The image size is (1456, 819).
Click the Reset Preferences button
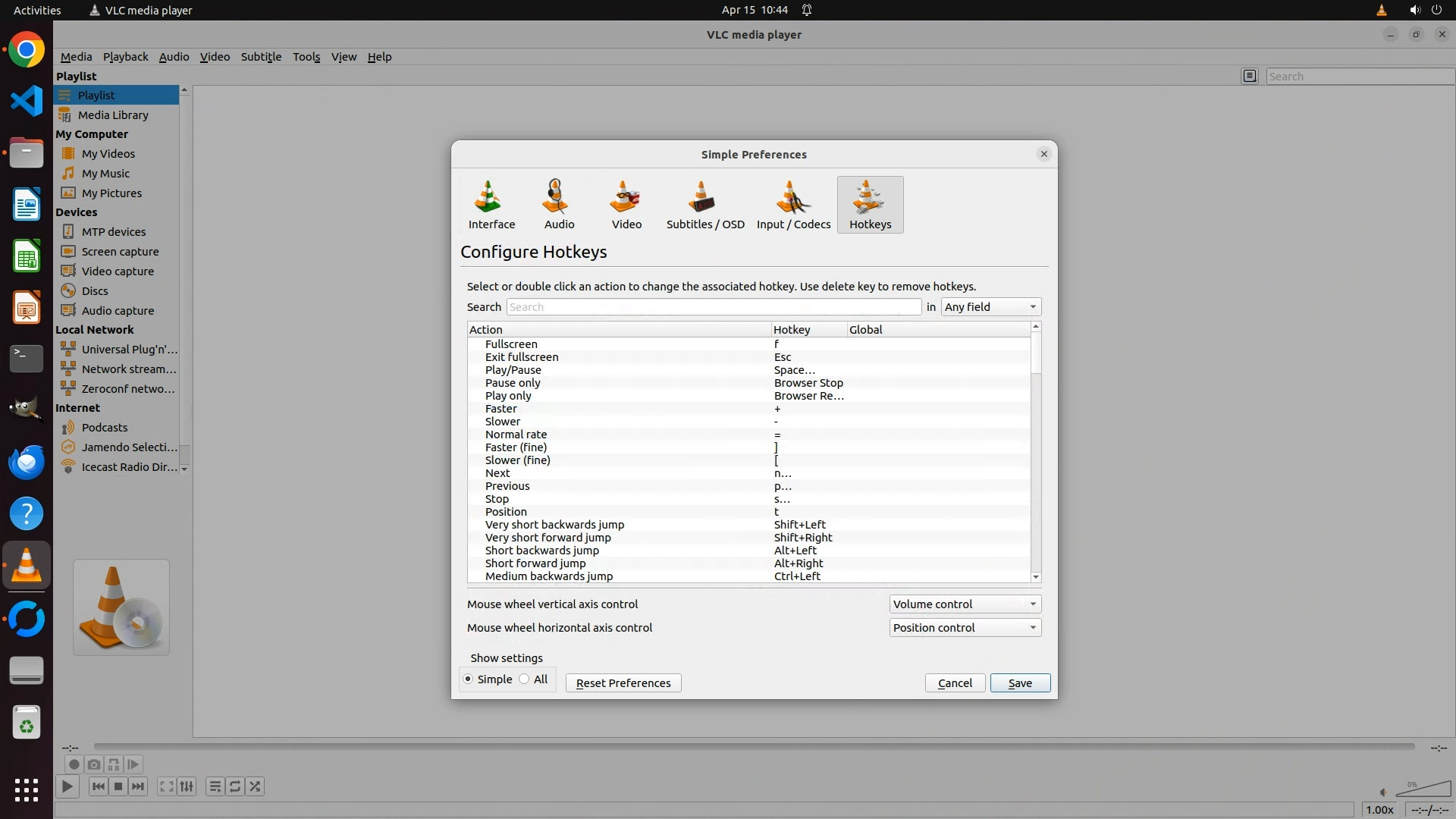(x=623, y=683)
